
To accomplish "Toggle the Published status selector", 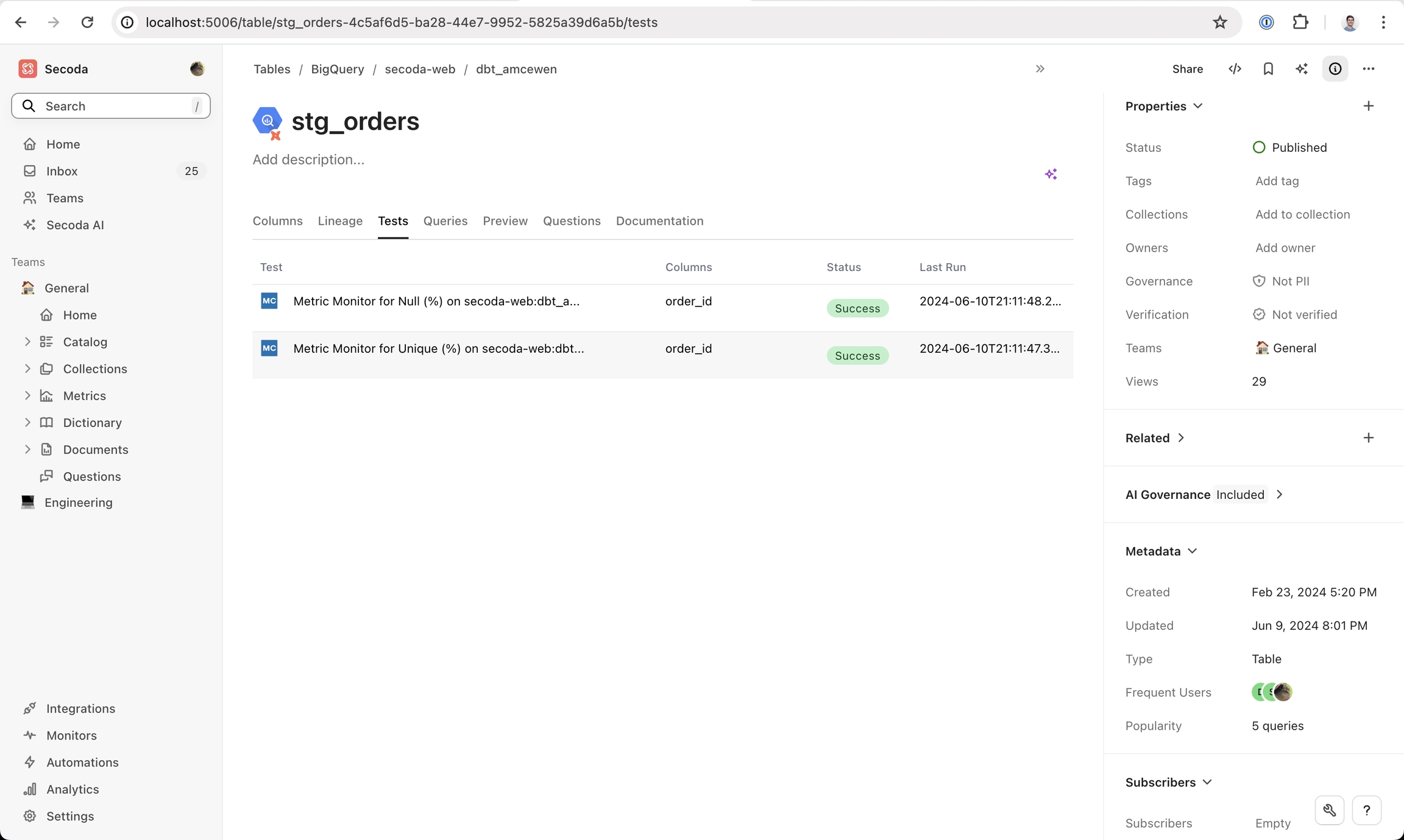I will pos(1289,147).
